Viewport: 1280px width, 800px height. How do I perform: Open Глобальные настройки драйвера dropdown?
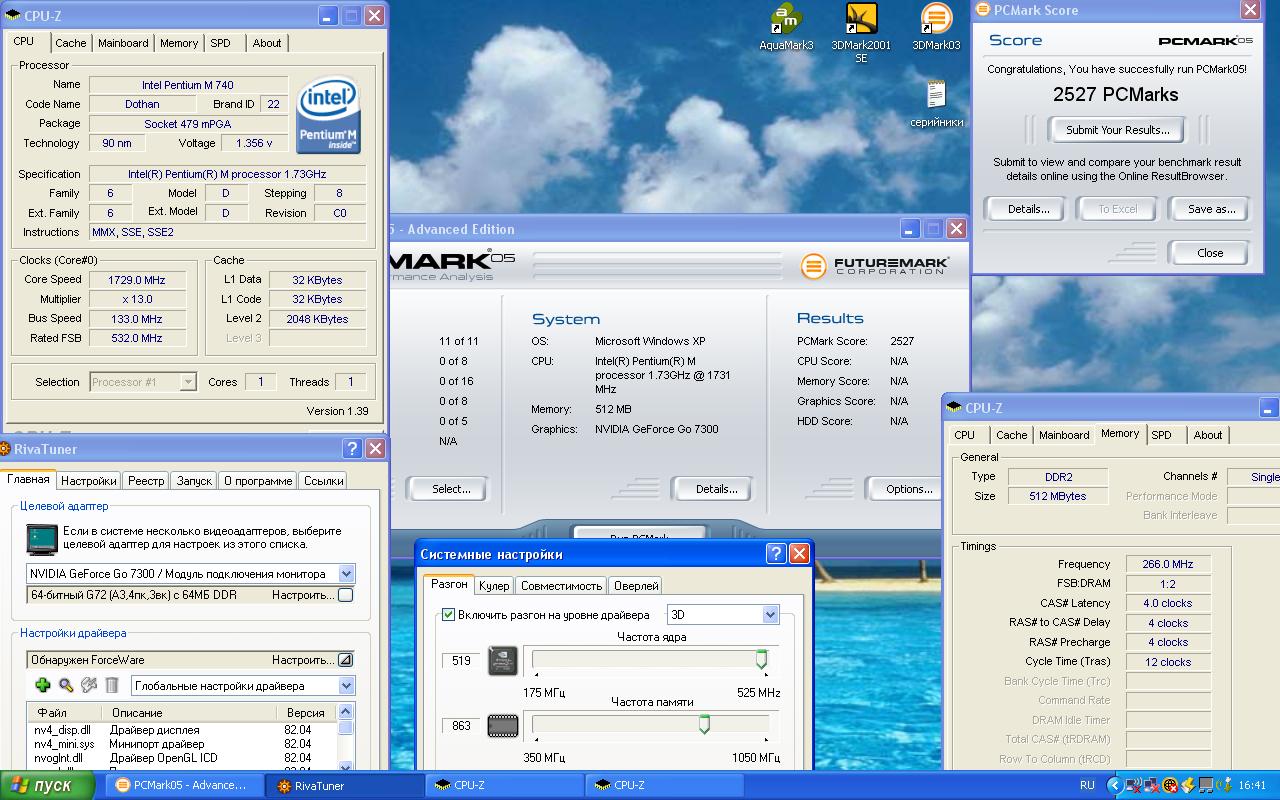coord(346,686)
